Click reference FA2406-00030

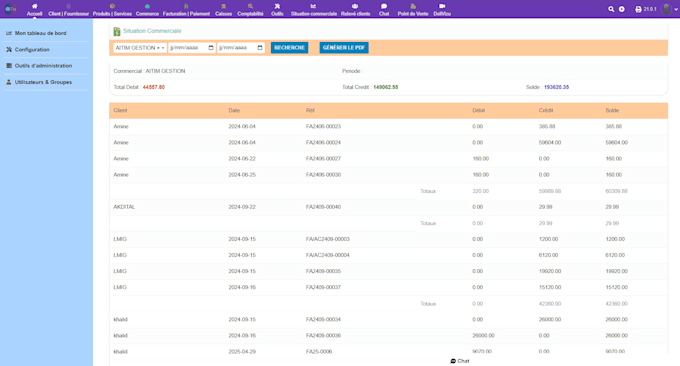pyautogui.click(x=324, y=175)
